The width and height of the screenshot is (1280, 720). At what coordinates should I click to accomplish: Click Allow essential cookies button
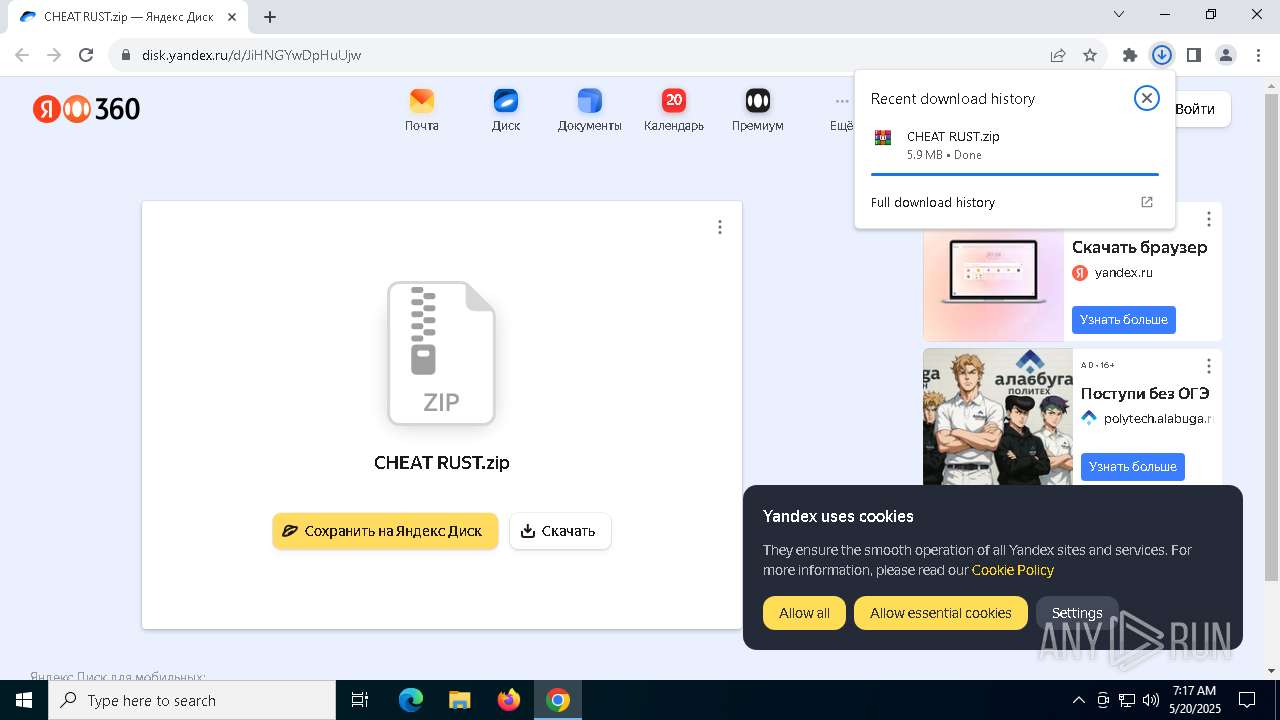[x=940, y=613]
